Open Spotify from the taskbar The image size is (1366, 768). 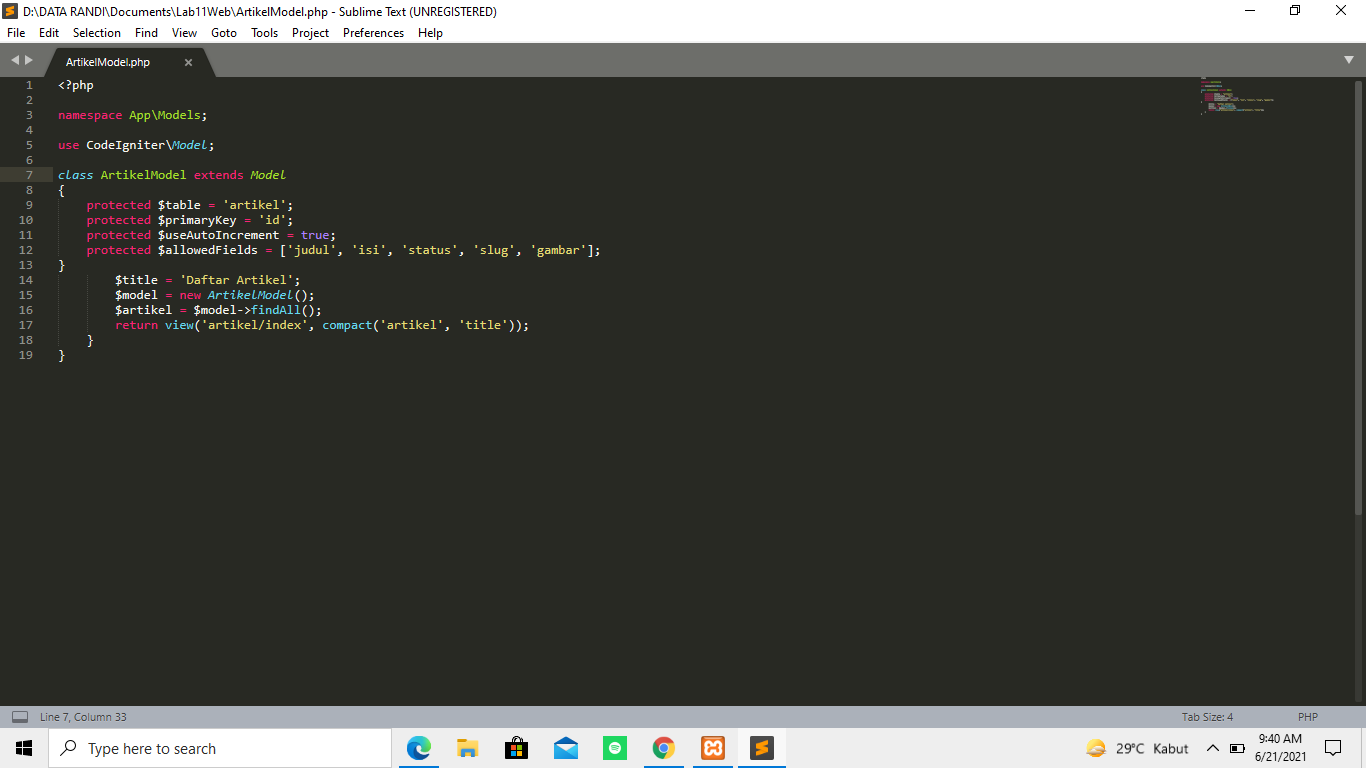[614, 748]
